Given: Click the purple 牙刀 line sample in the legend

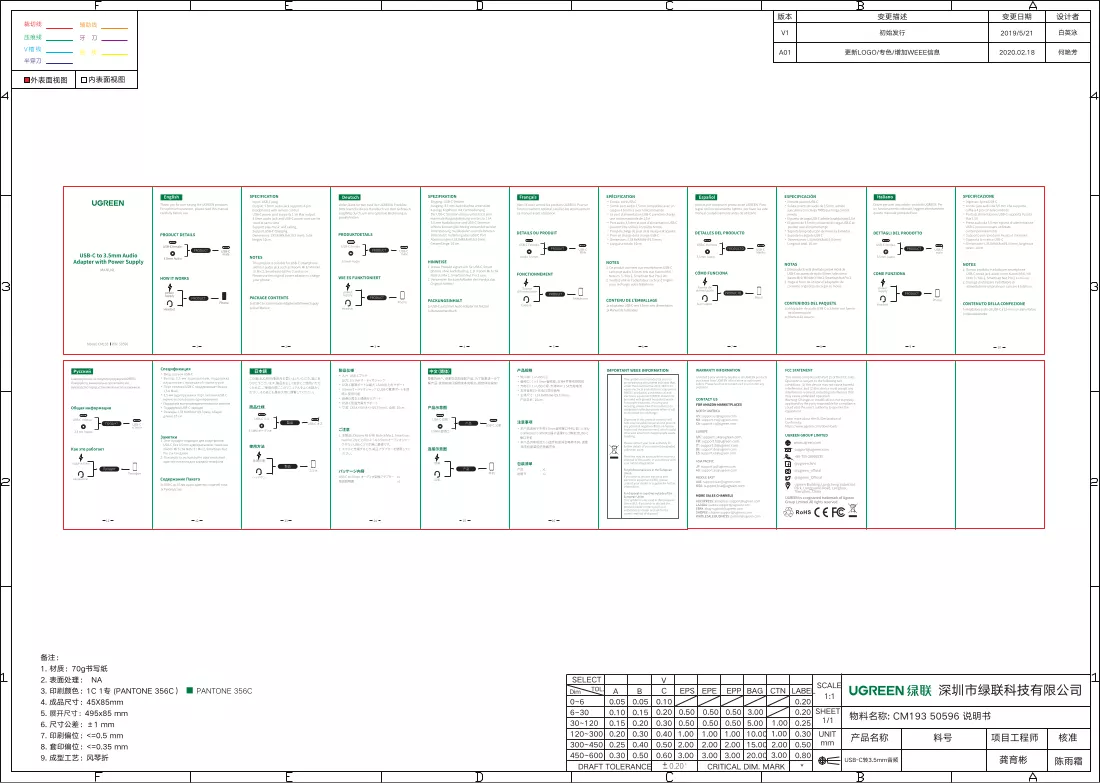Looking at the screenshot, I should (x=114, y=41).
